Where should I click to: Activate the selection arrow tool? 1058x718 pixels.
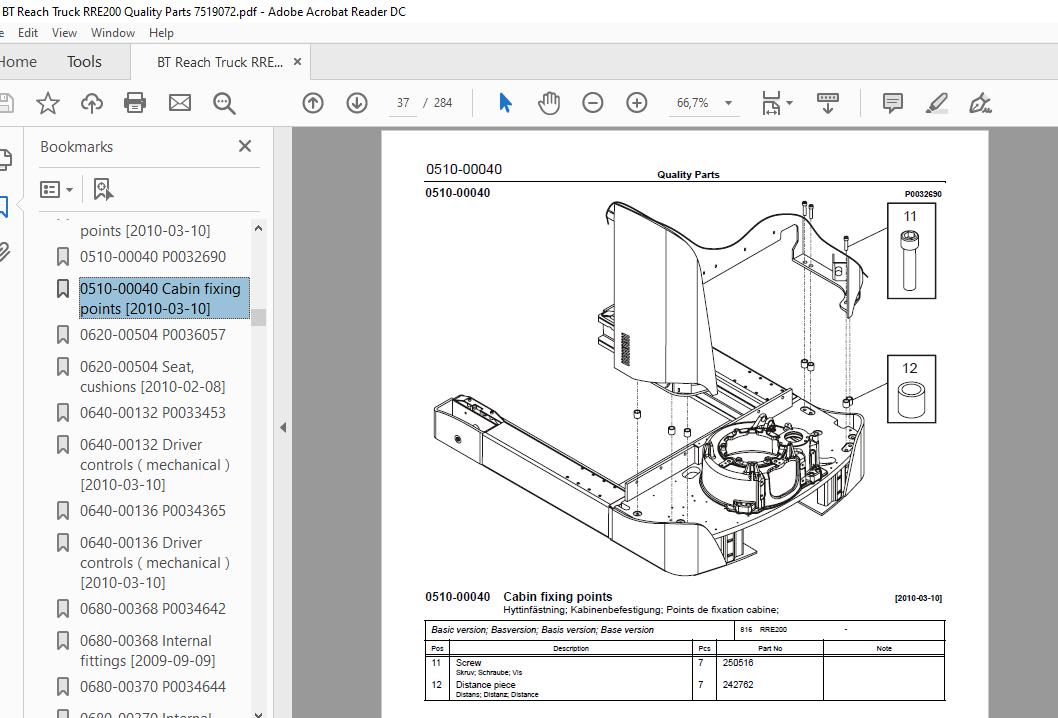(x=505, y=103)
